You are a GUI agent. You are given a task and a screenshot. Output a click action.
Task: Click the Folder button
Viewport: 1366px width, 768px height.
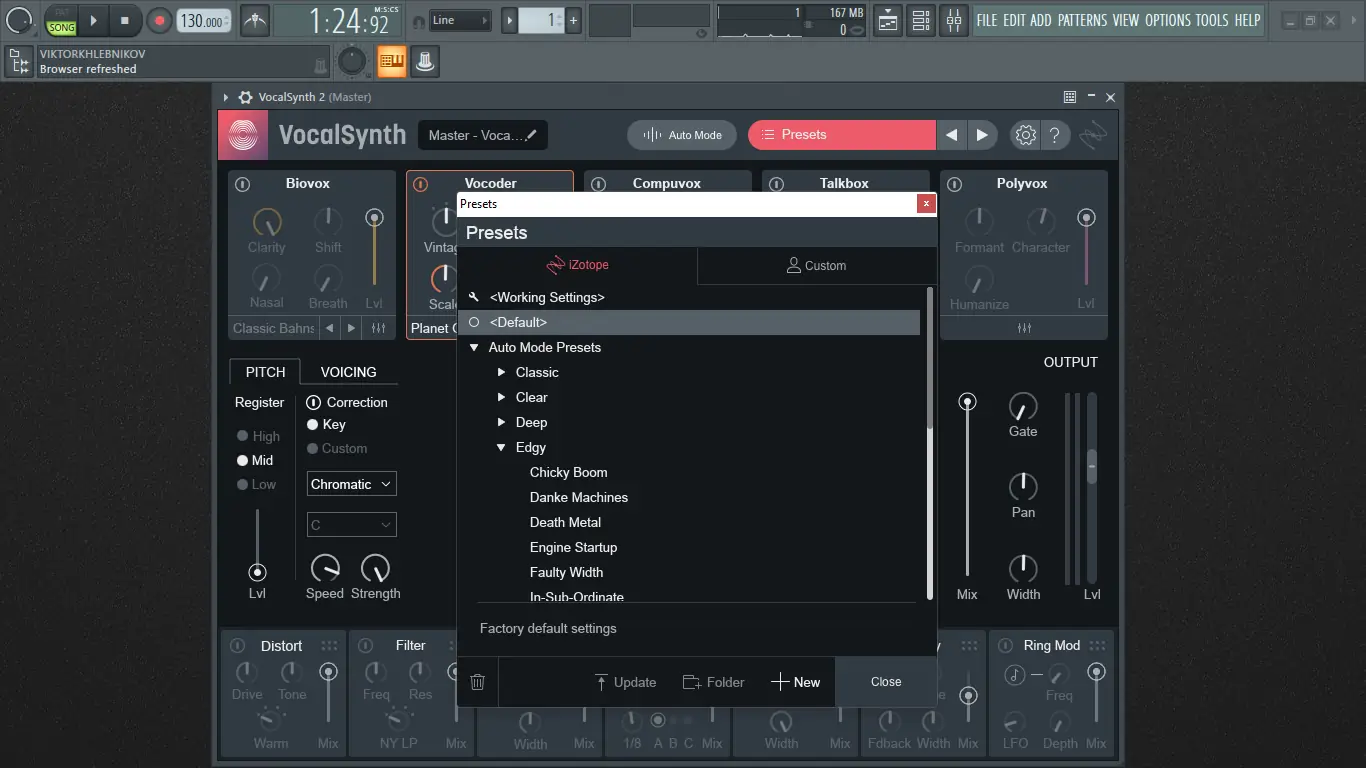[713, 682]
